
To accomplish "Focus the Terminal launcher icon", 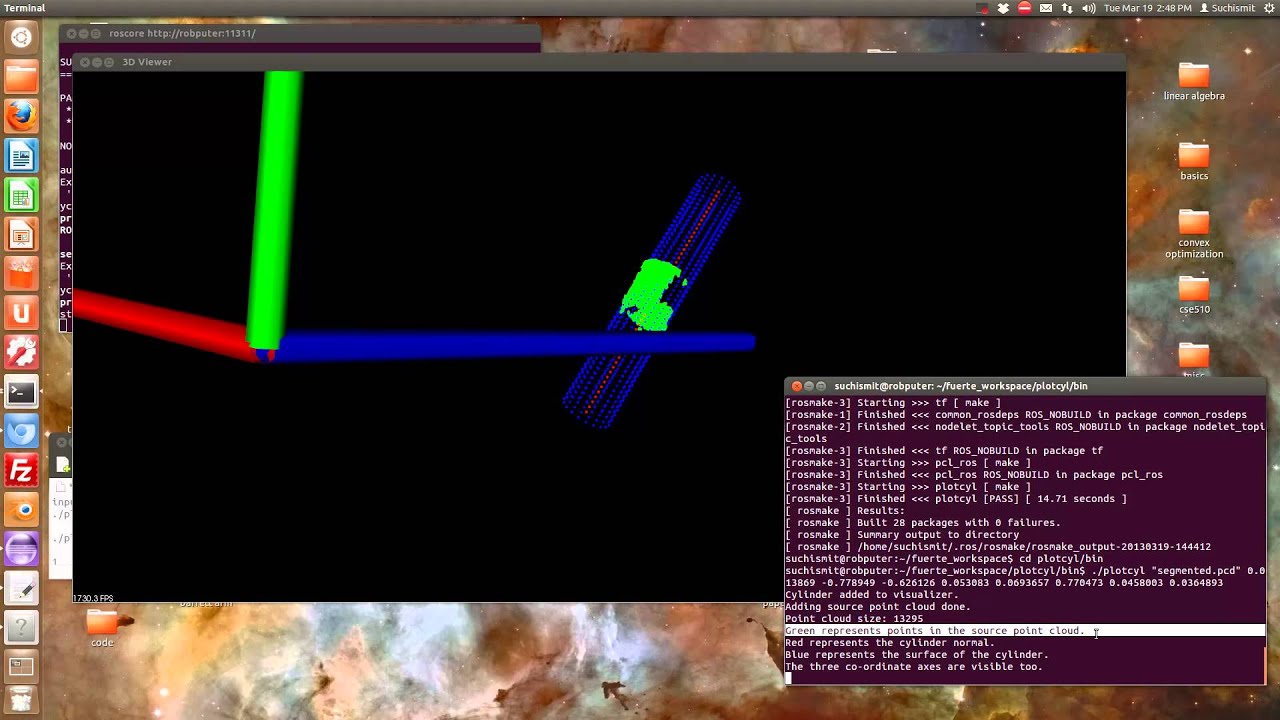I will (x=21, y=392).
